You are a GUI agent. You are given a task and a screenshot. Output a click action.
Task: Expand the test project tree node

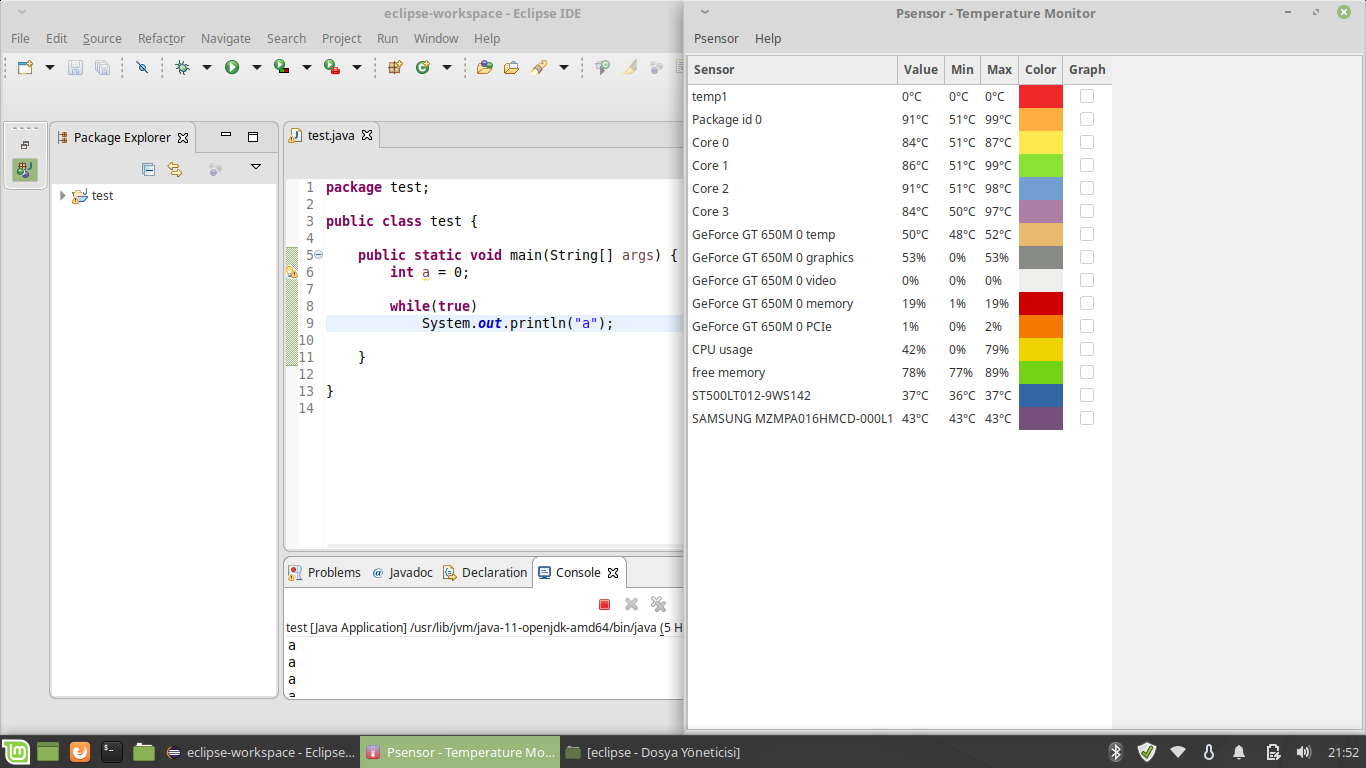(63, 196)
